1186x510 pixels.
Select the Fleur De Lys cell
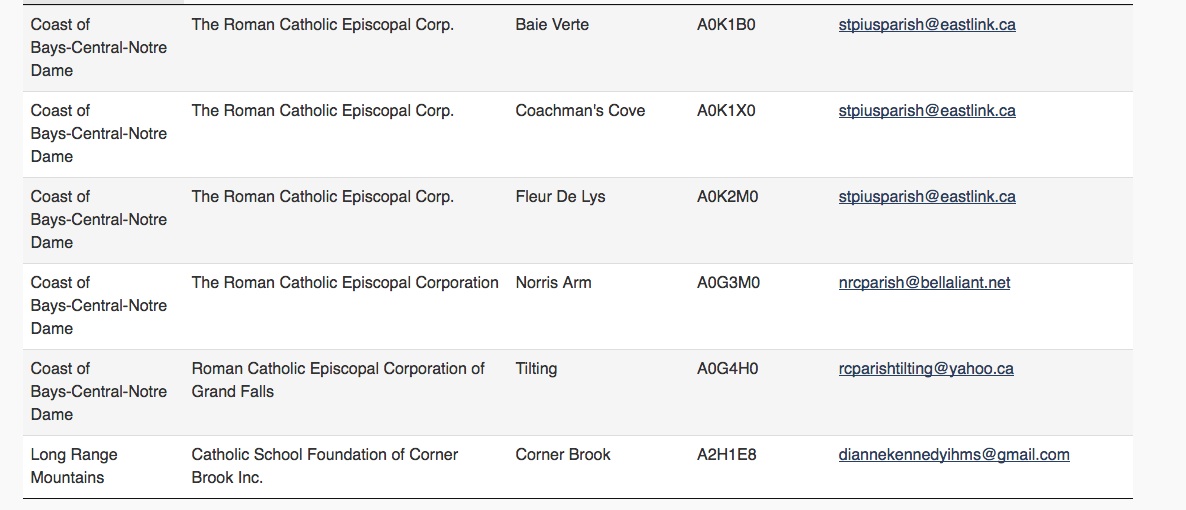[x=560, y=197]
